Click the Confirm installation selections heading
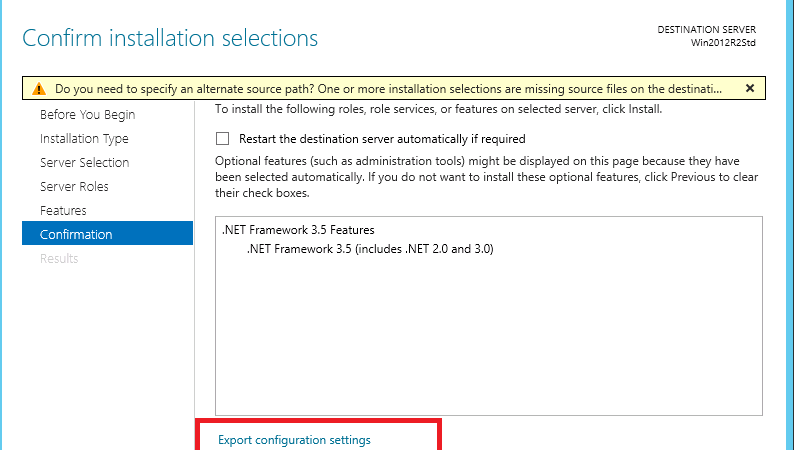The height and width of the screenshot is (450, 796). [170, 38]
